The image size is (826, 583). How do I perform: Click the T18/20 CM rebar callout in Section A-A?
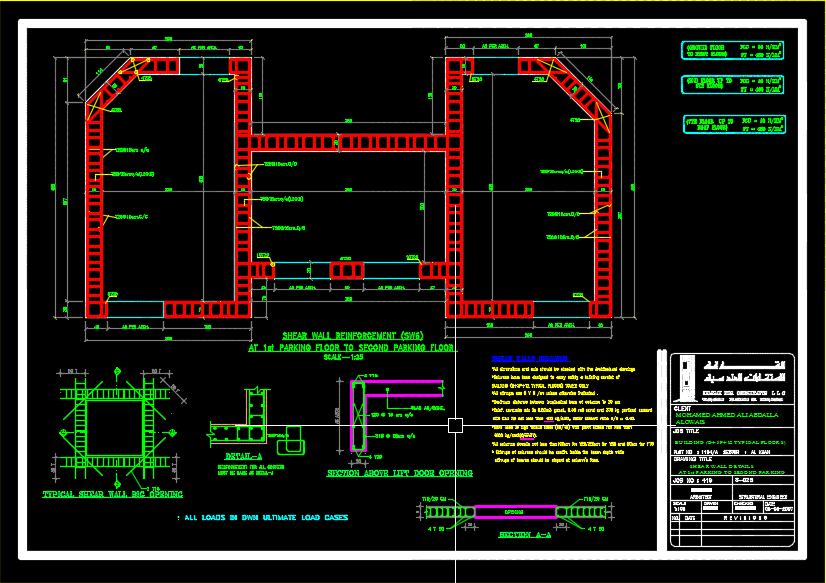click(x=432, y=498)
